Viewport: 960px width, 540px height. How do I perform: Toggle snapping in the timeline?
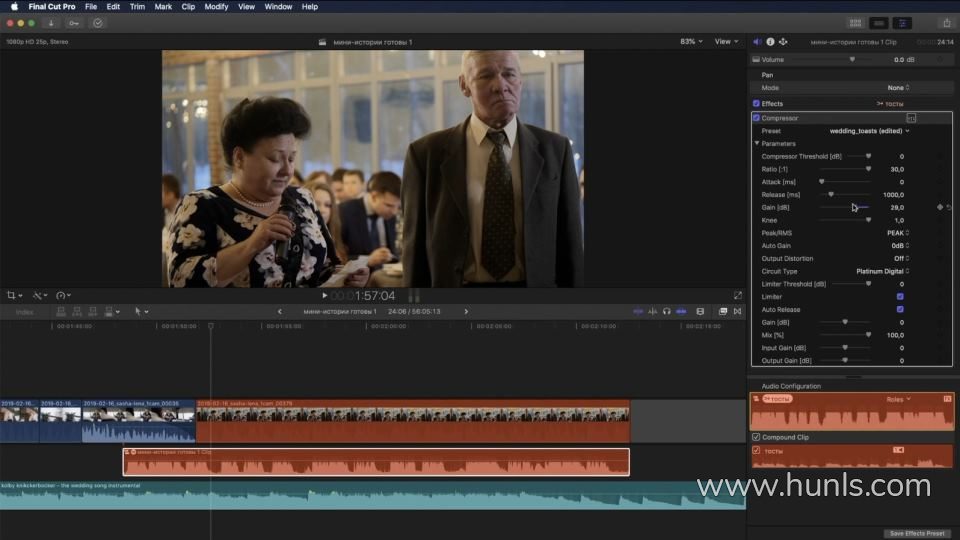pos(681,312)
